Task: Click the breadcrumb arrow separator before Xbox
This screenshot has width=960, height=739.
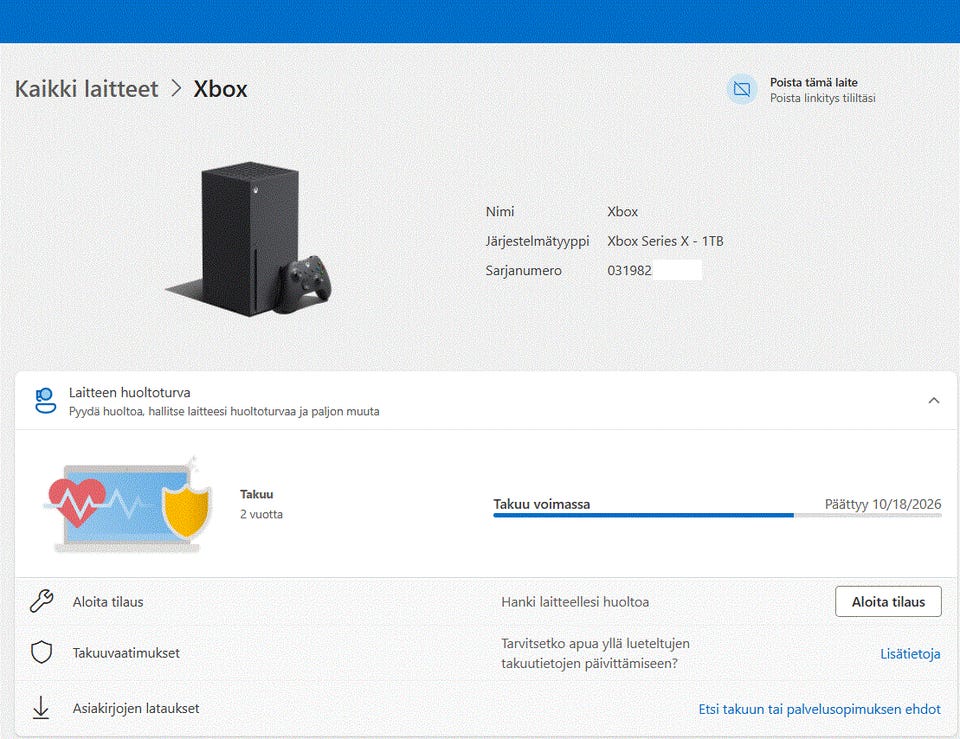Action: tap(176, 89)
